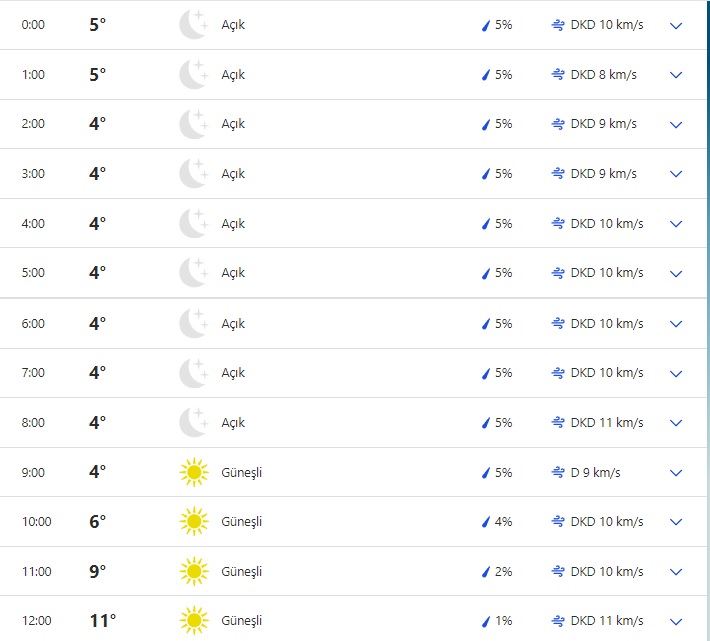Image resolution: width=710 pixels, height=641 pixels.
Task: Show more details for 7:00
Action: tap(676, 373)
